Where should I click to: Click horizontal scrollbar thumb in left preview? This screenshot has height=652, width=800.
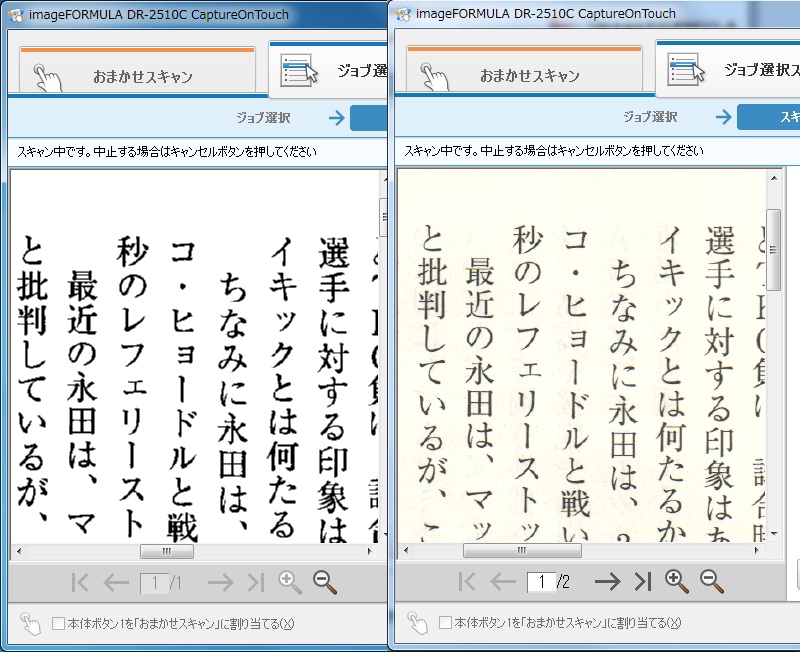click(x=167, y=551)
